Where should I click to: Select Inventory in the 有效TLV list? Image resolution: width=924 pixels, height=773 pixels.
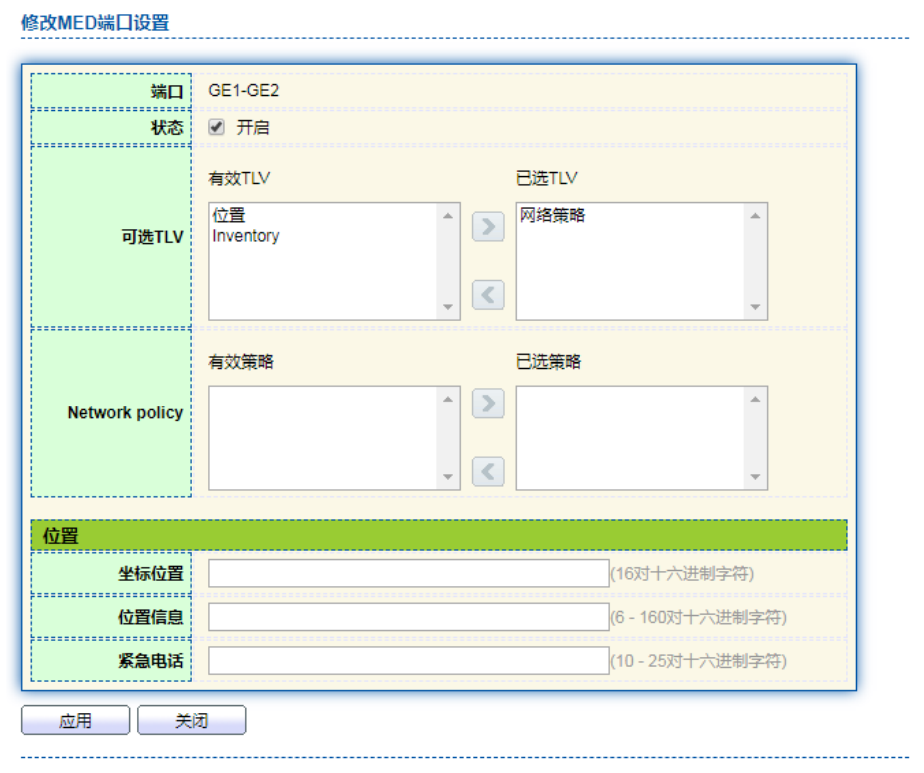[246, 236]
